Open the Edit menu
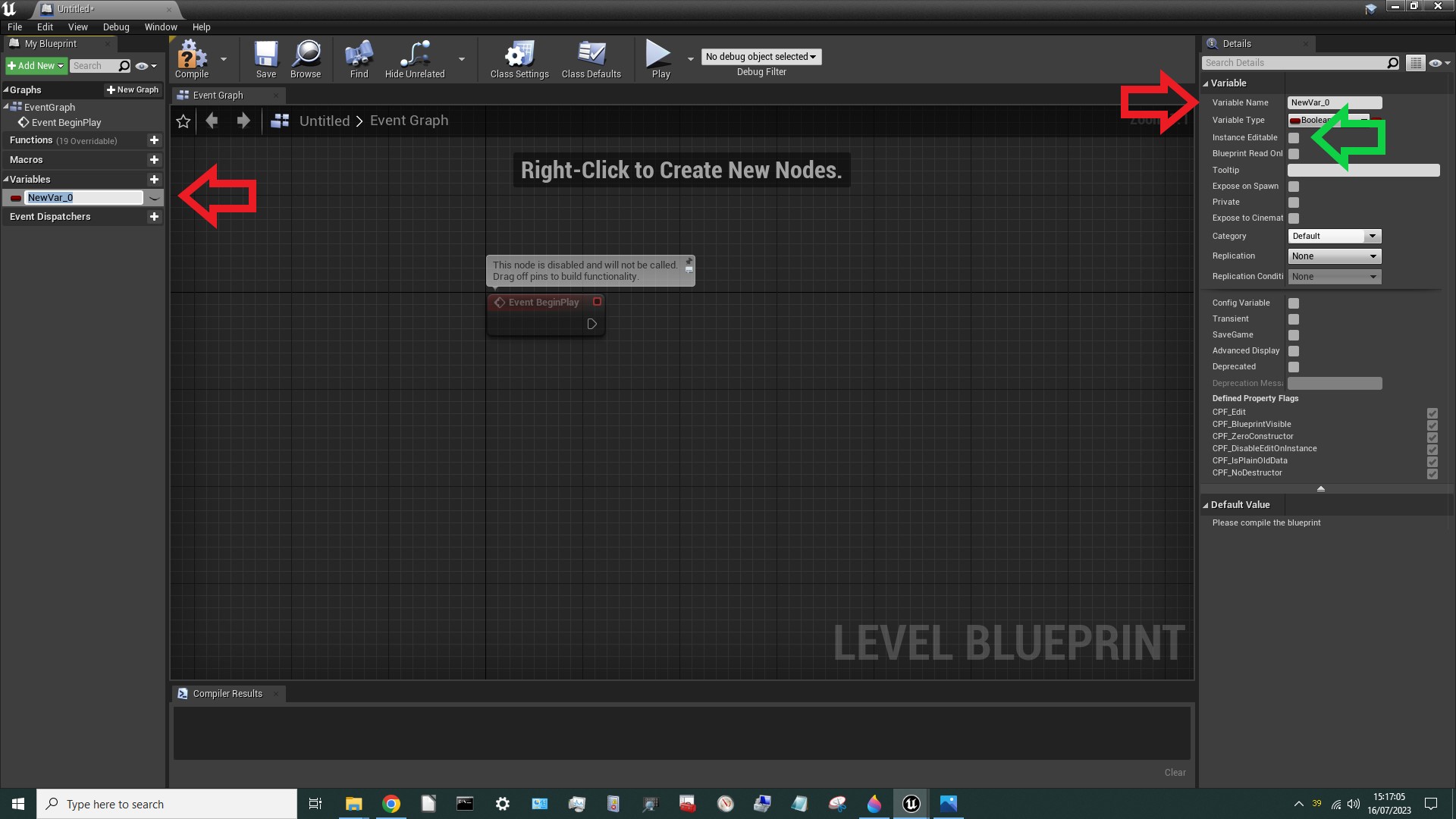 tap(45, 27)
